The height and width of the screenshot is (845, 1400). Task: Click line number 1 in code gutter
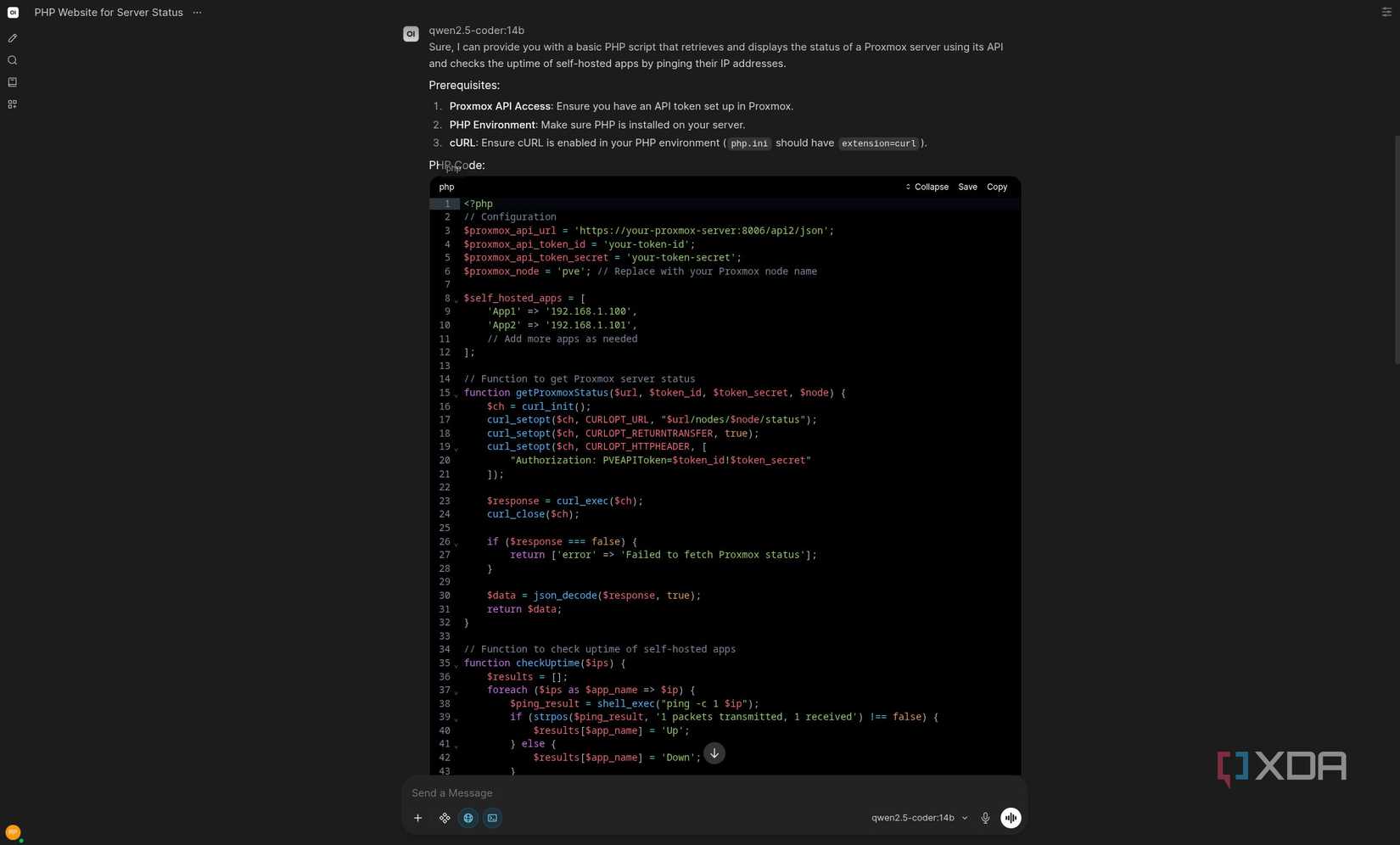coord(447,204)
